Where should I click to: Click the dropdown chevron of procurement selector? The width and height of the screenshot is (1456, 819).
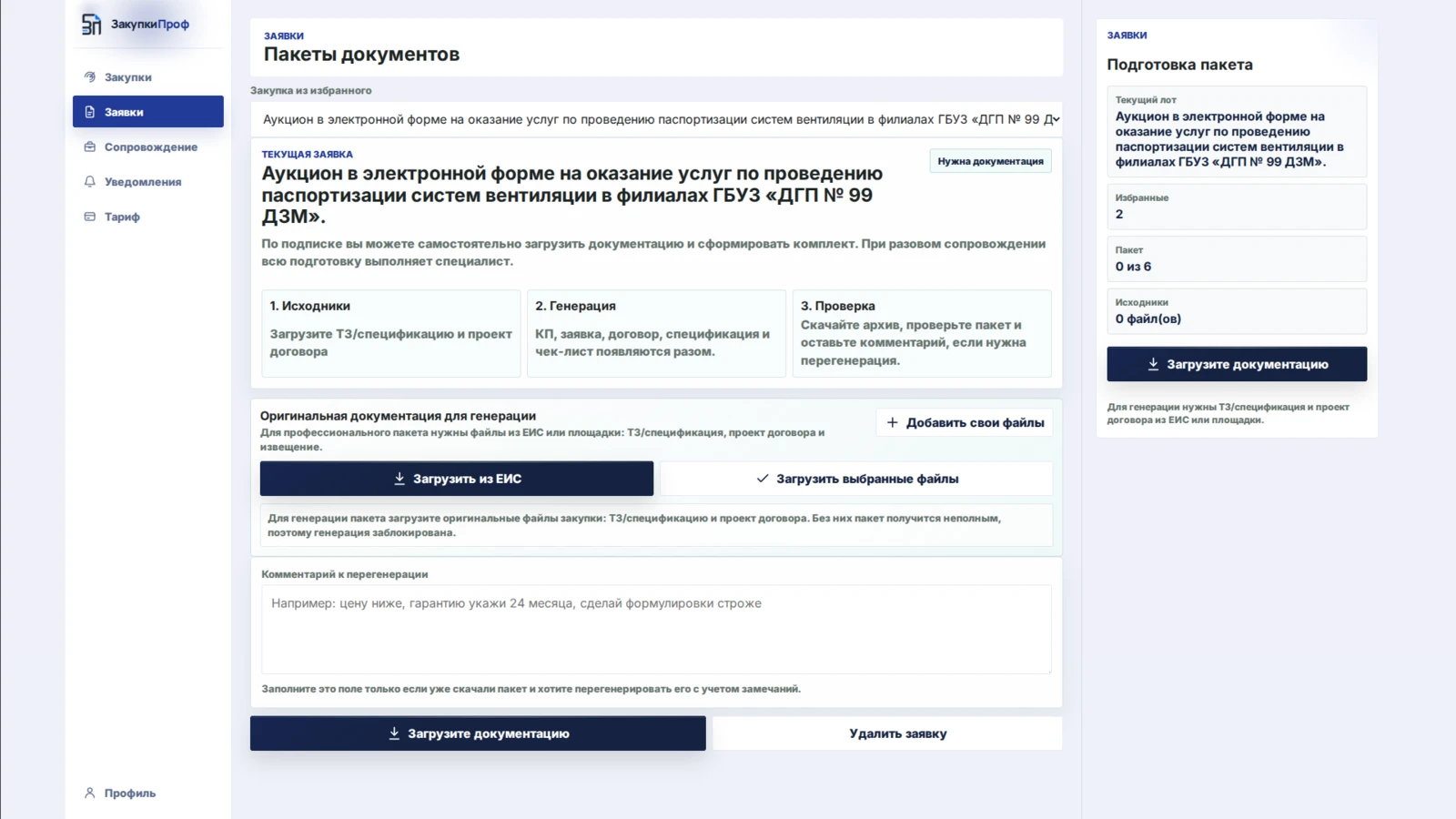[1056, 119]
